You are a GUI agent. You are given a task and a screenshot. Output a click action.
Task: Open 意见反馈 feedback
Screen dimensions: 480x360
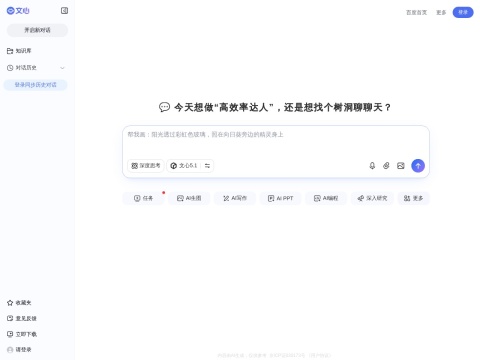[22, 318]
